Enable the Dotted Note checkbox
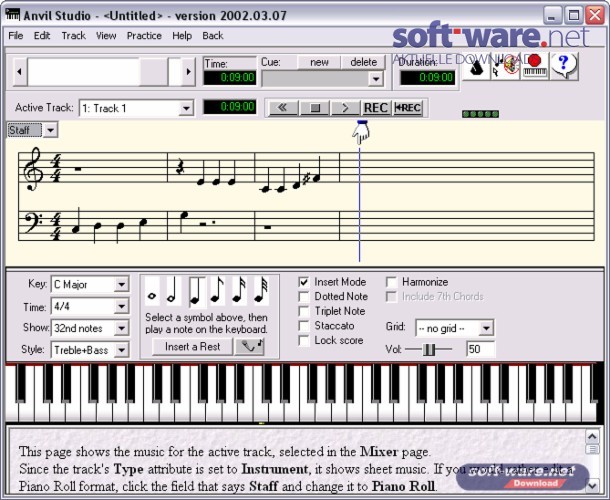Screen dimensions: 610x500 coord(304,296)
